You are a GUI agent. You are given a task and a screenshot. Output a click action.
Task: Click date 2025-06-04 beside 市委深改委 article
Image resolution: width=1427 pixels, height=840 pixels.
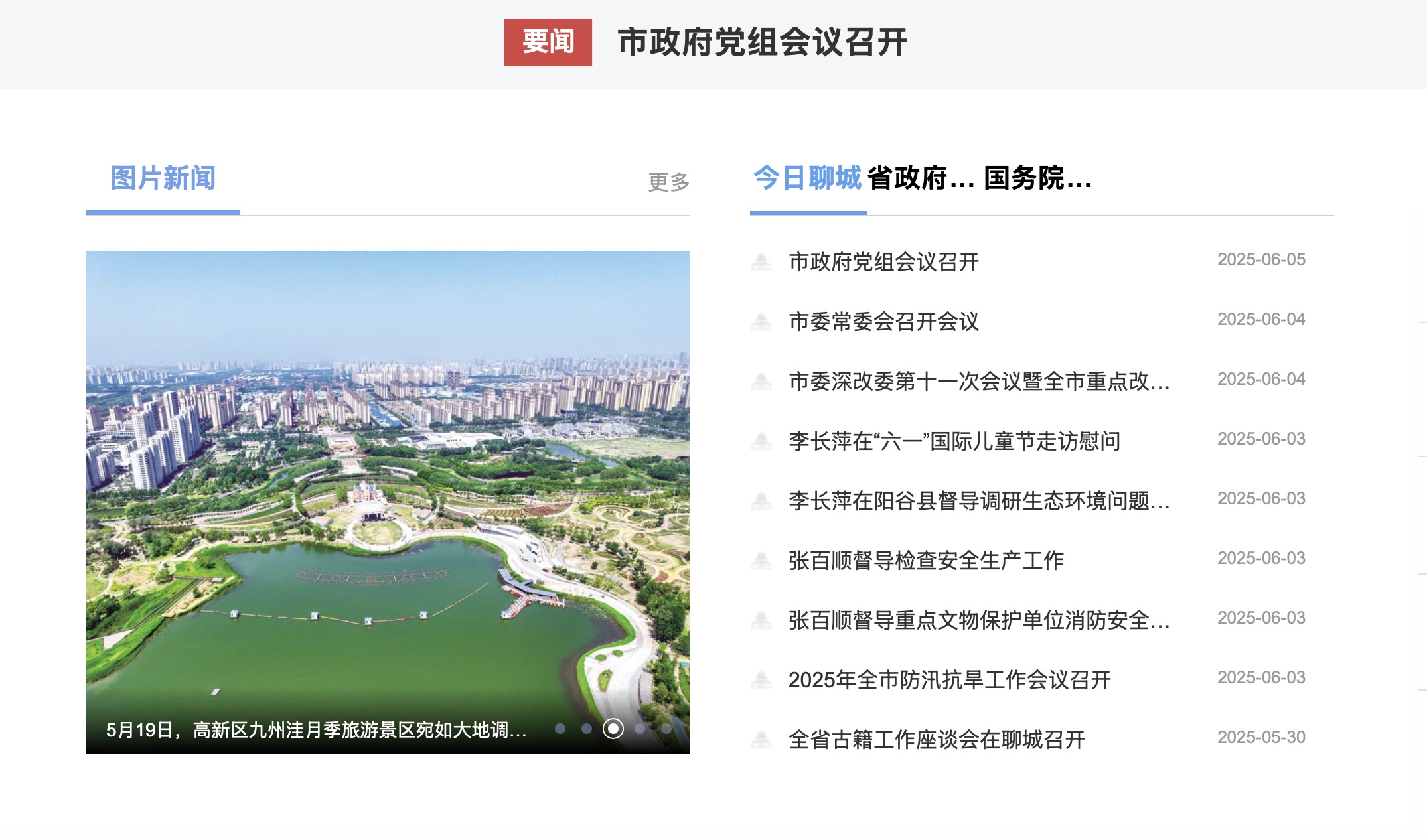(x=1261, y=379)
